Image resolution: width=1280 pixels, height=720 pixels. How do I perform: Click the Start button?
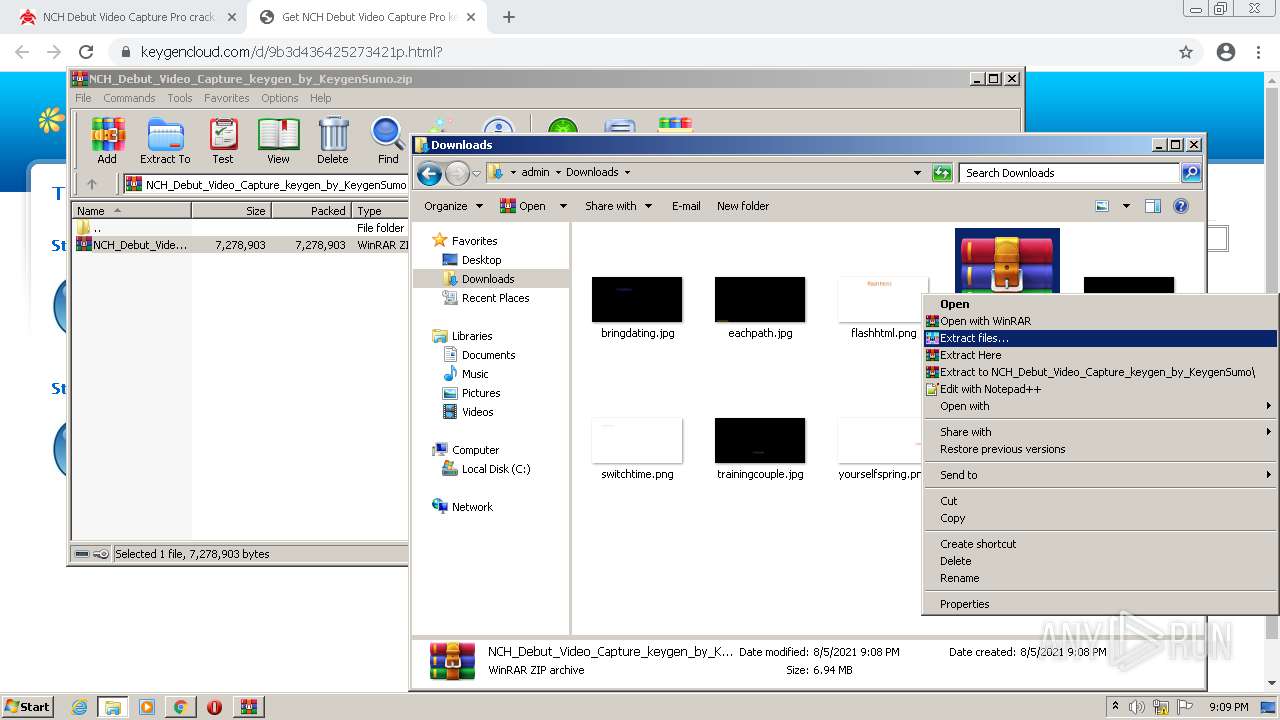28,707
